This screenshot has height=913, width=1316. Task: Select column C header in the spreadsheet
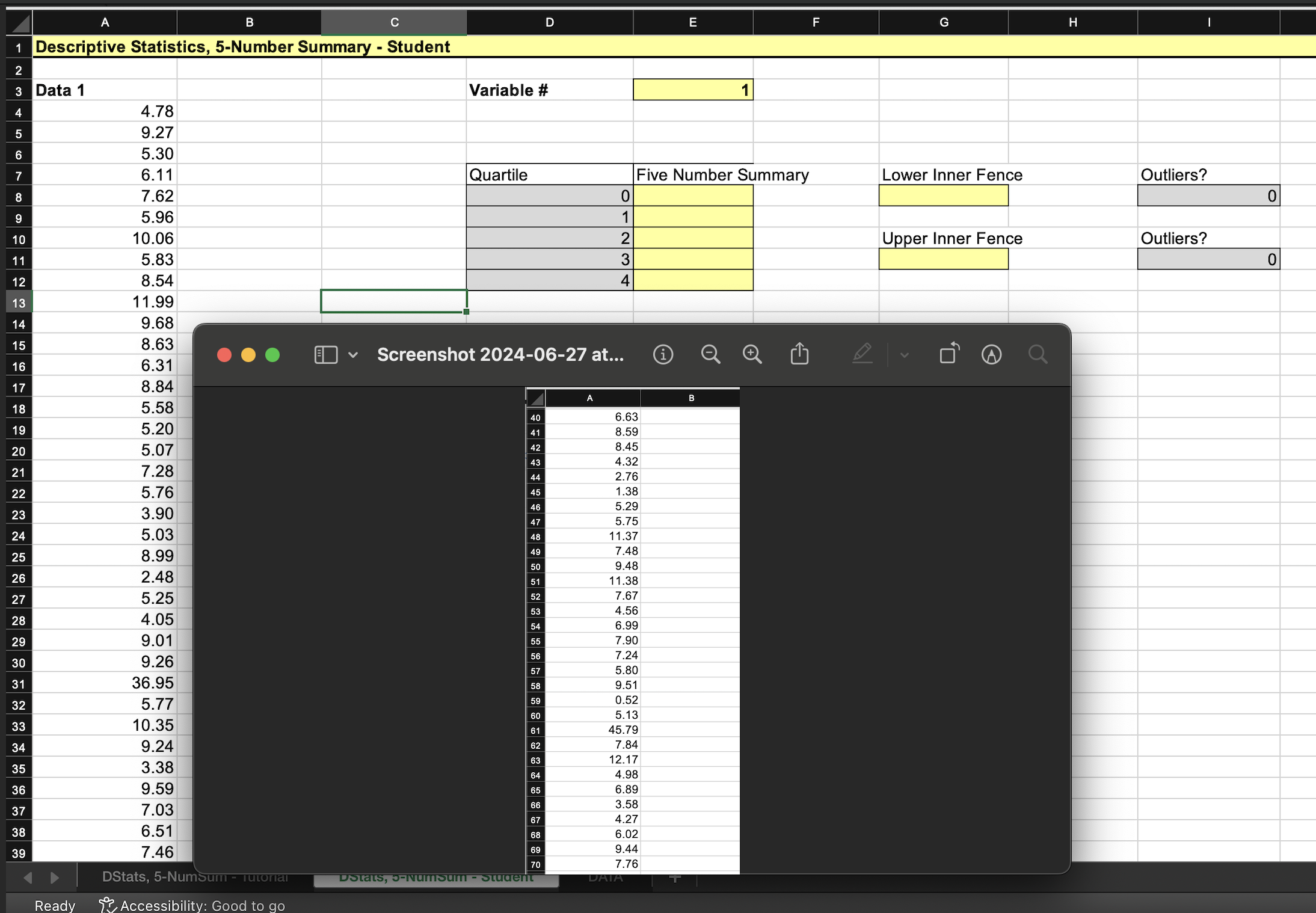pos(394,22)
